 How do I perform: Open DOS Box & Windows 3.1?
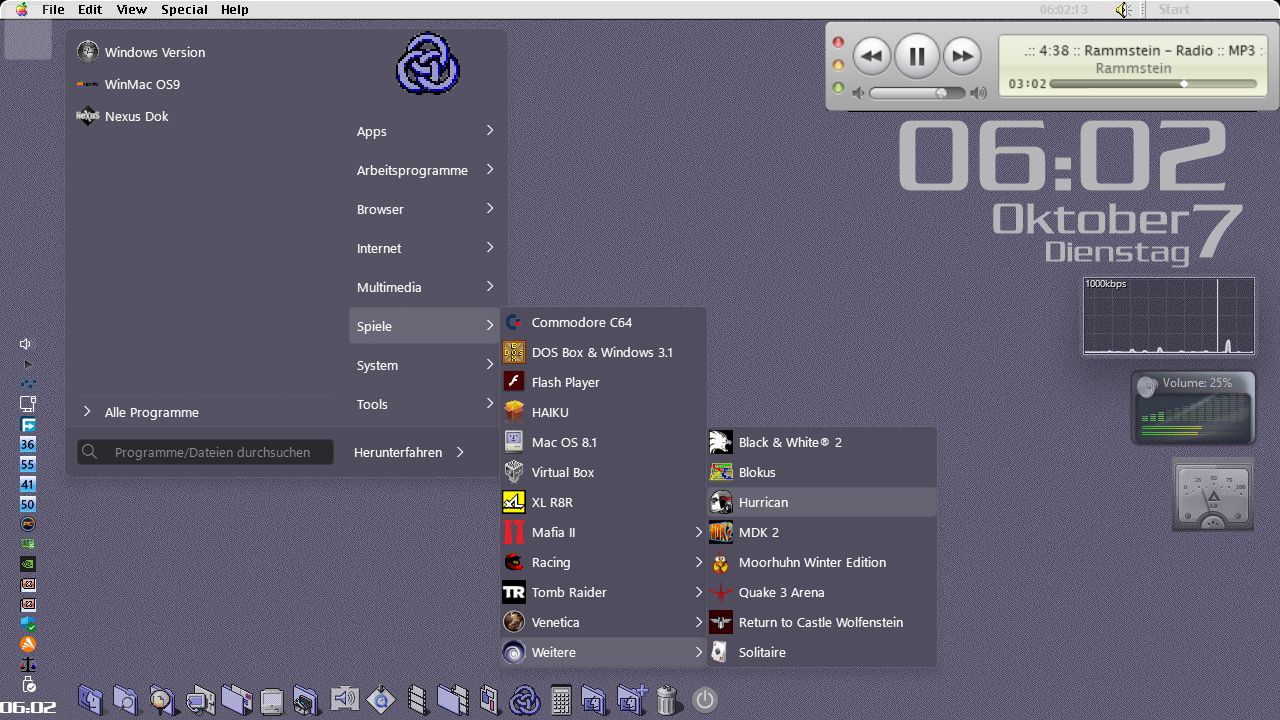click(x=604, y=352)
